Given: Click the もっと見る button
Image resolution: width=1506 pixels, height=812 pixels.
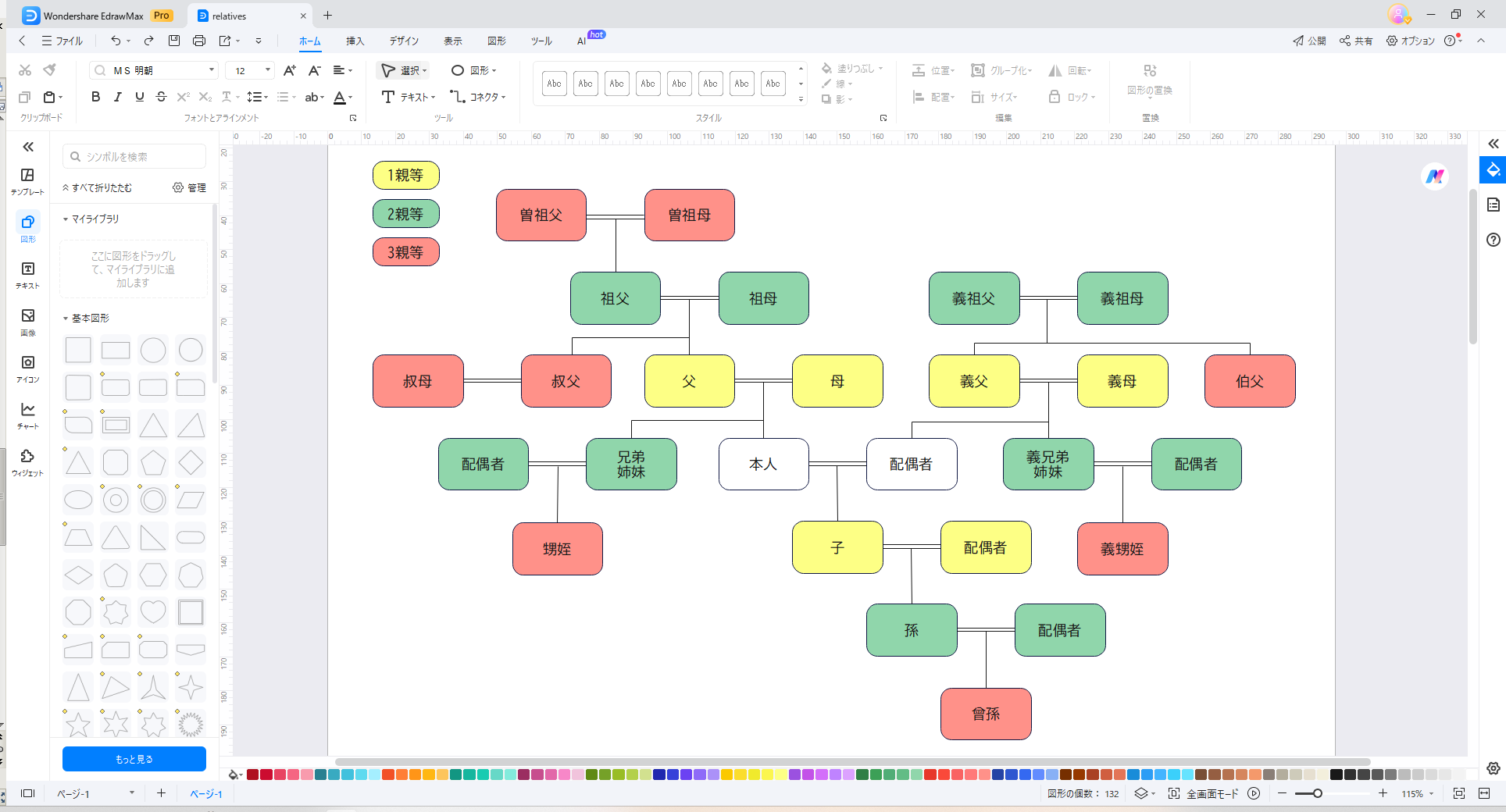Looking at the screenshot, I should [x=134, y=758].
